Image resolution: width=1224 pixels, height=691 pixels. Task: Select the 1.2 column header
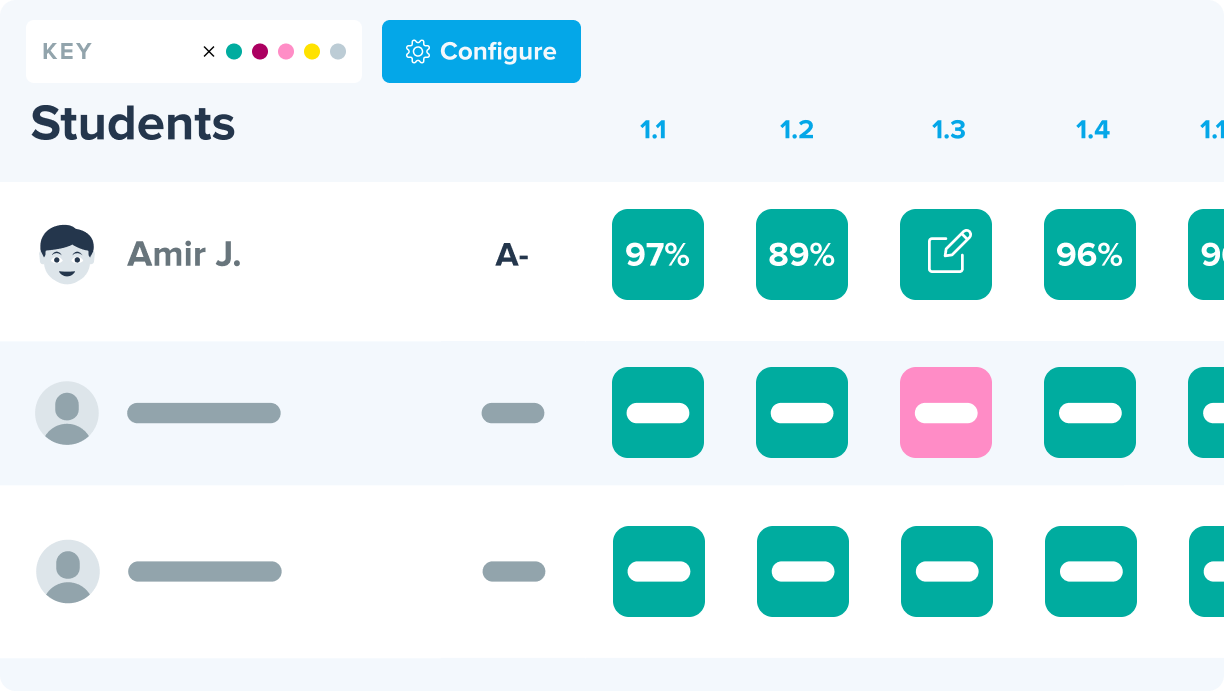(x=797, y=130)
